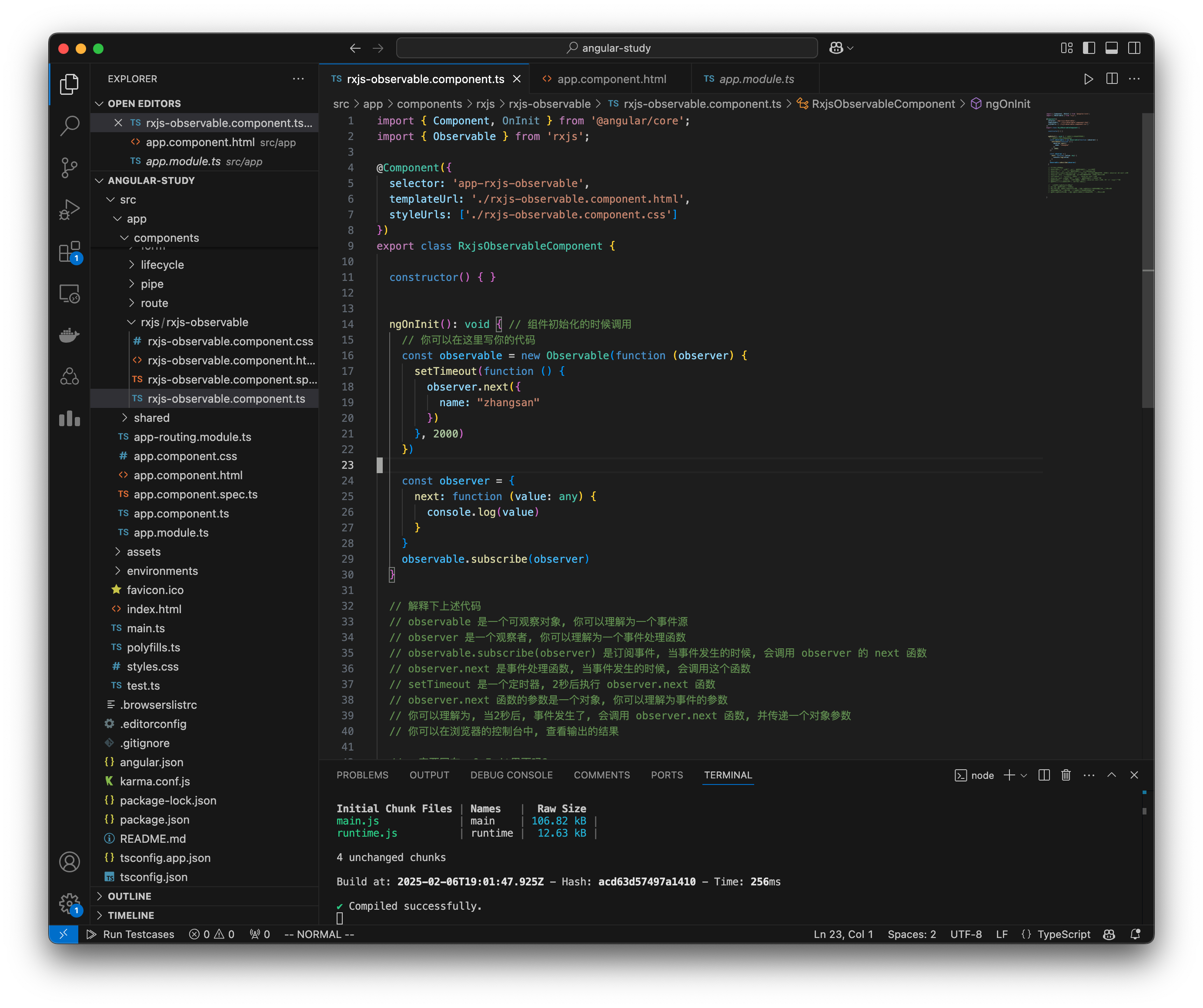Open the Extensions view icon

click(x=69, y=252)
